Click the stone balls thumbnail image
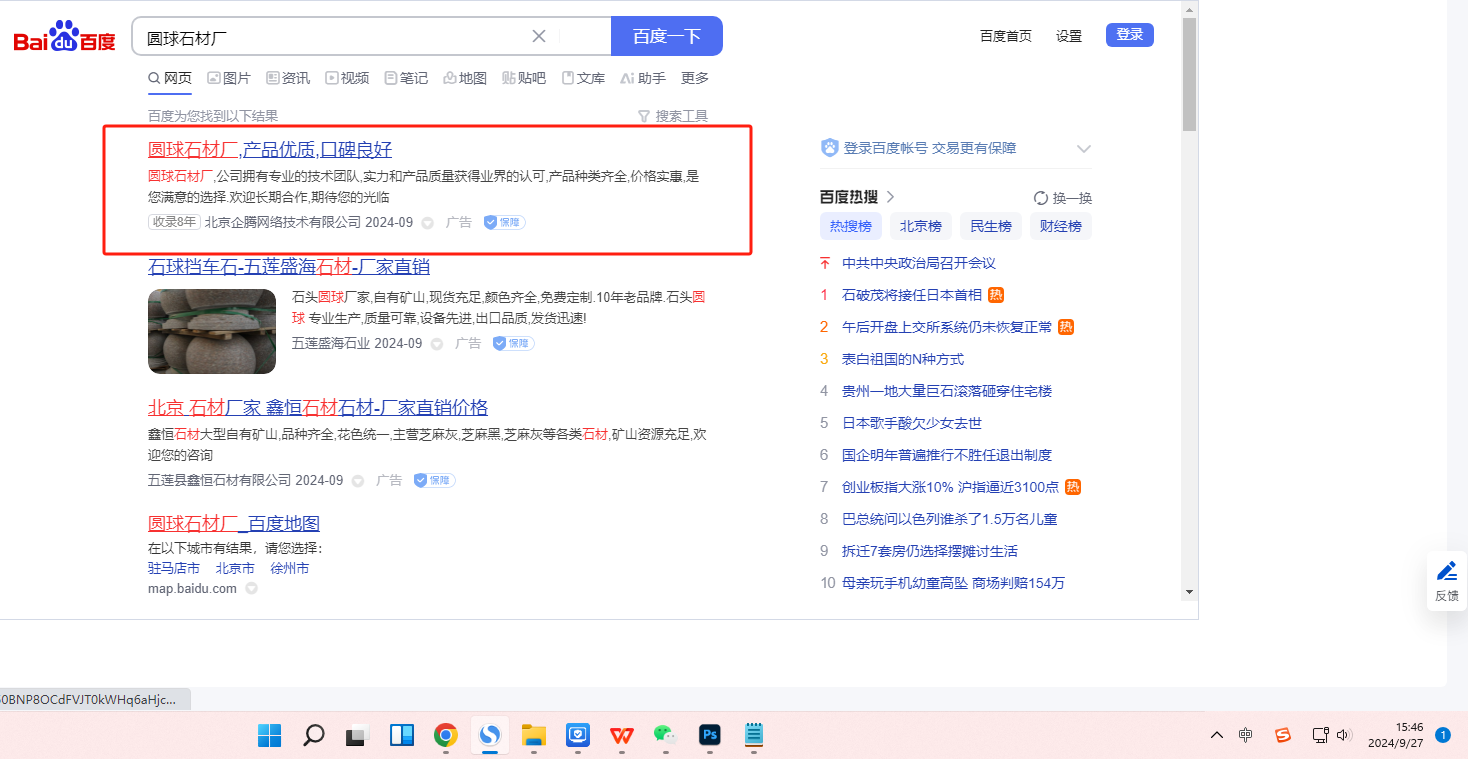 point(212,332)
